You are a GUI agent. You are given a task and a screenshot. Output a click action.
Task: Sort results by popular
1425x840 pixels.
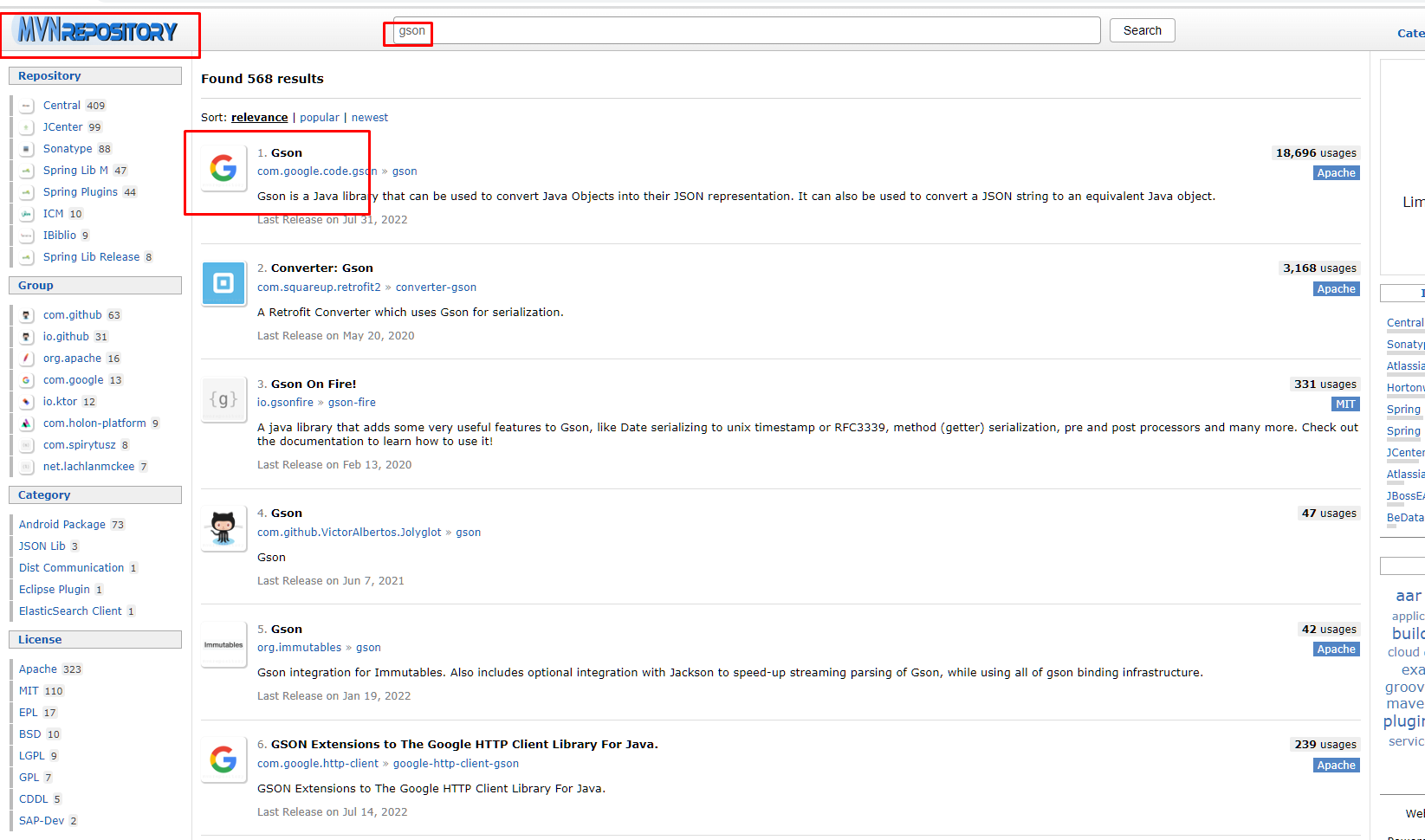tap(320, 118)
